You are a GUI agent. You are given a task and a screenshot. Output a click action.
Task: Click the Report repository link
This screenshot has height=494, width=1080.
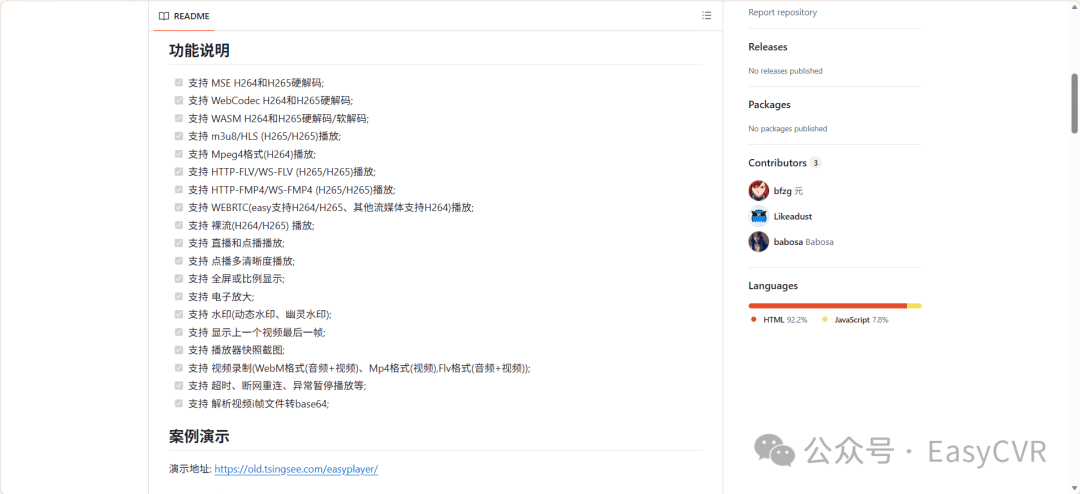pos(782,12)
